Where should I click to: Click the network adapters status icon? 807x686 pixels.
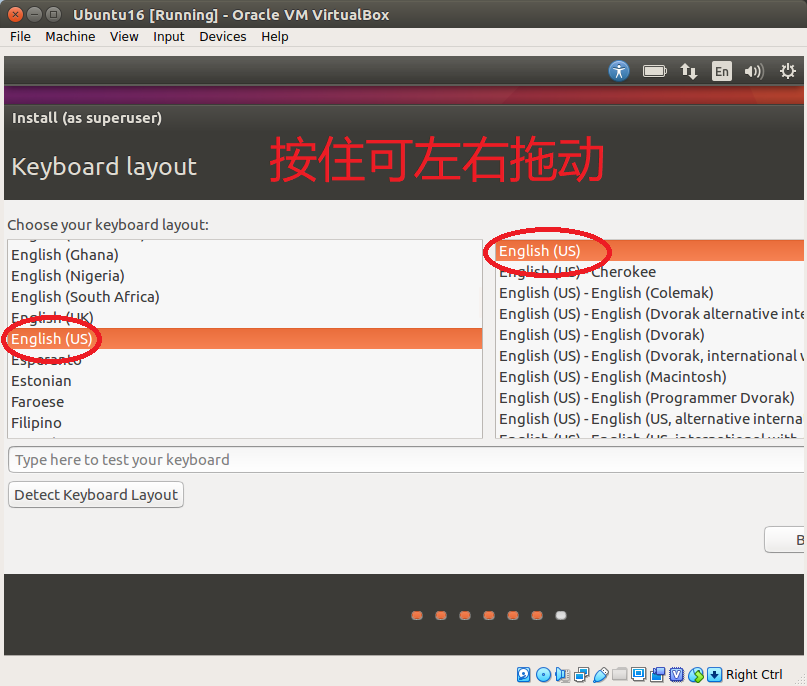pyautogui.click(x=582, y=674)
